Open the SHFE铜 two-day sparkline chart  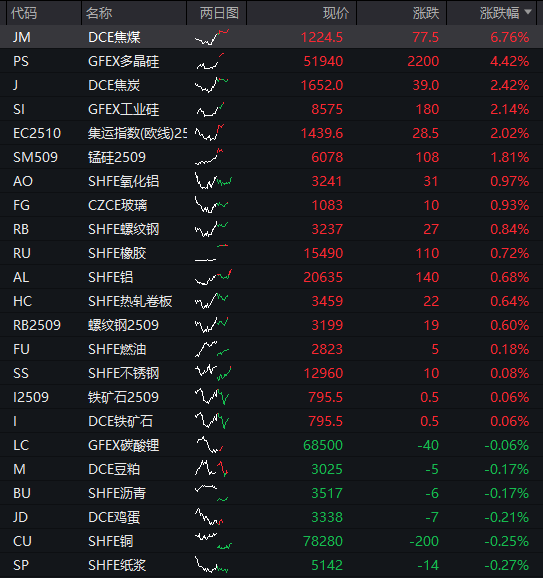coord(213,541)
